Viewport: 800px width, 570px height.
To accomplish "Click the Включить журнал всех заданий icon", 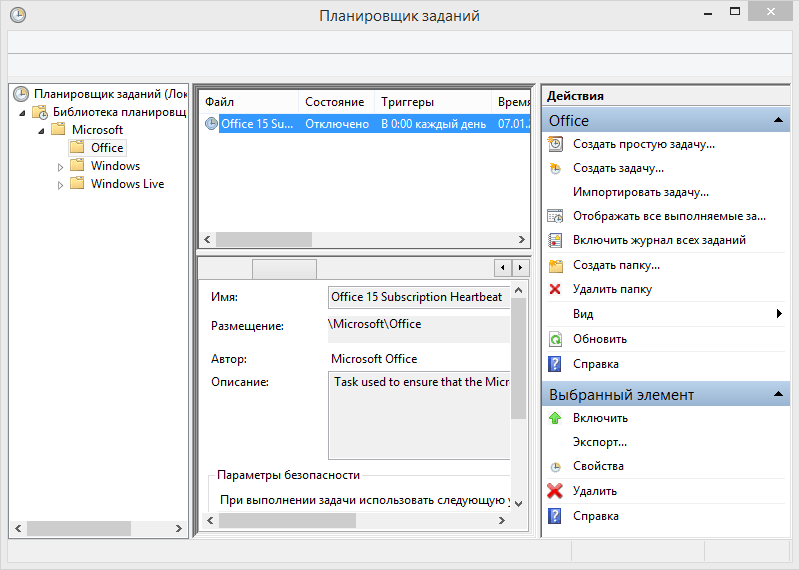I will [x=555, y=240].
